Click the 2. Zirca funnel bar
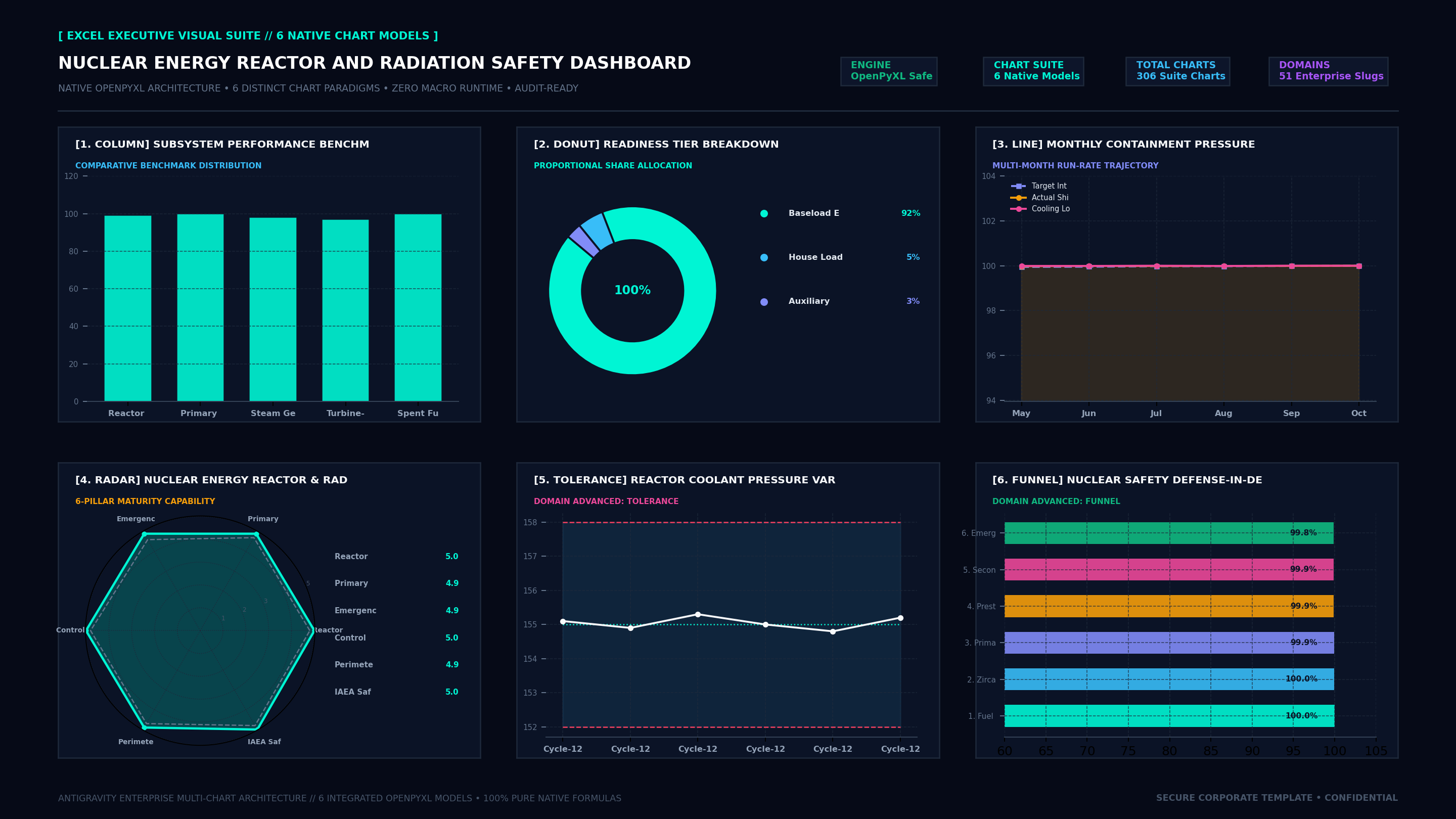Image resolution: width=1456 pixels, height=819 pixels. [x=1169, y=679]
